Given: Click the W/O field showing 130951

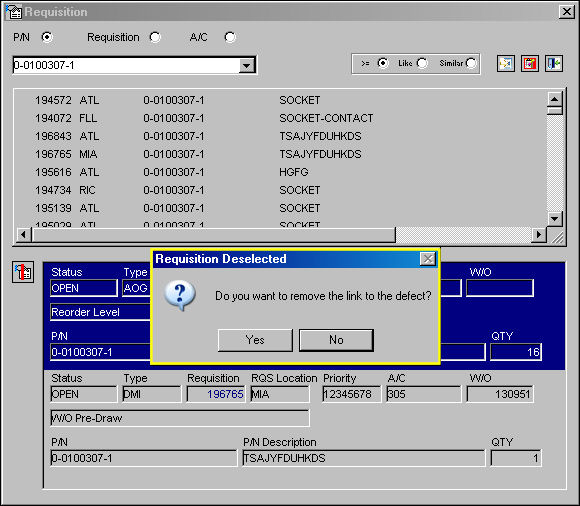Looking at the screenshot, I should click(500, 394).
